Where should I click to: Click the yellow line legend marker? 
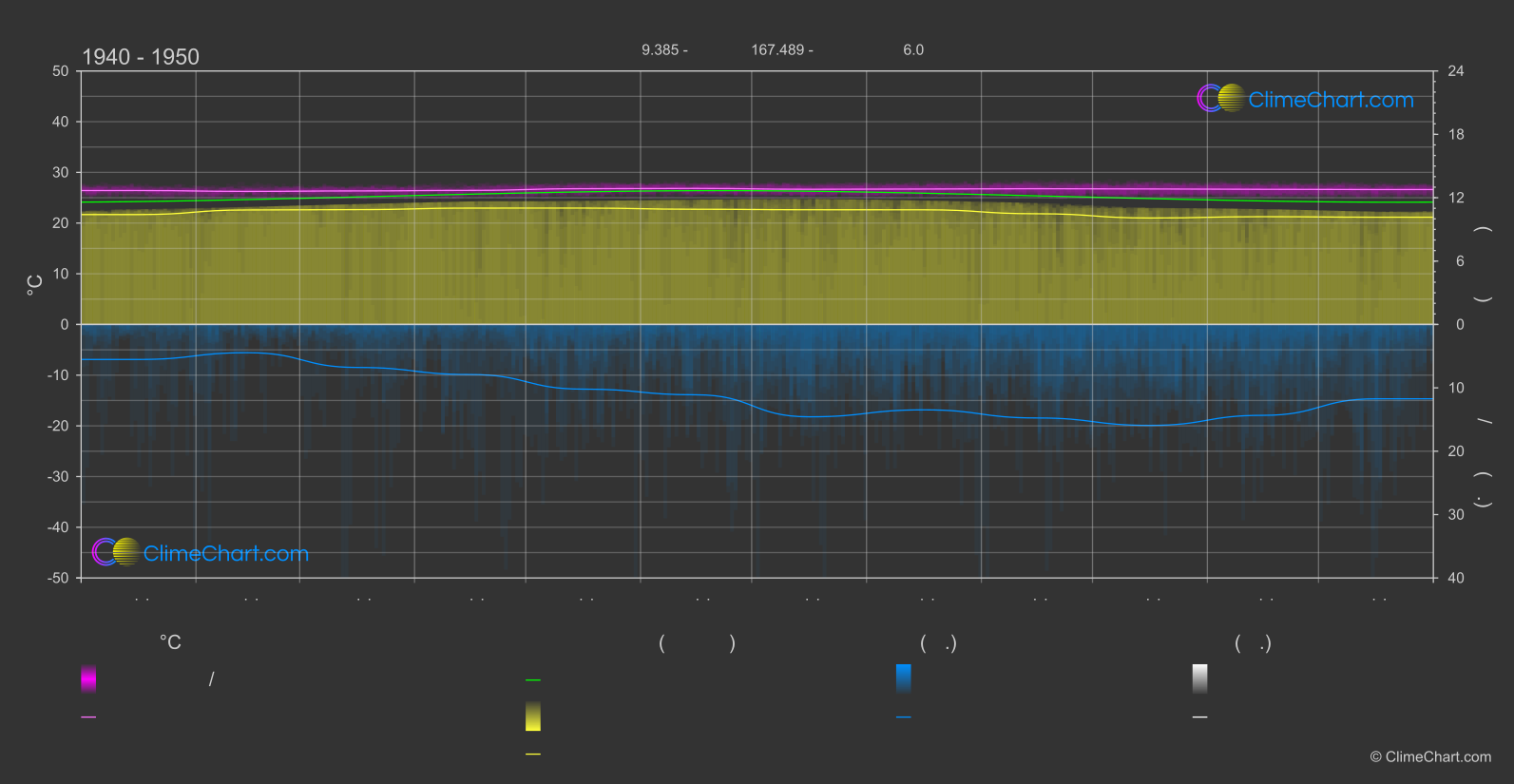pyautogui.click(x=533, y=755)
